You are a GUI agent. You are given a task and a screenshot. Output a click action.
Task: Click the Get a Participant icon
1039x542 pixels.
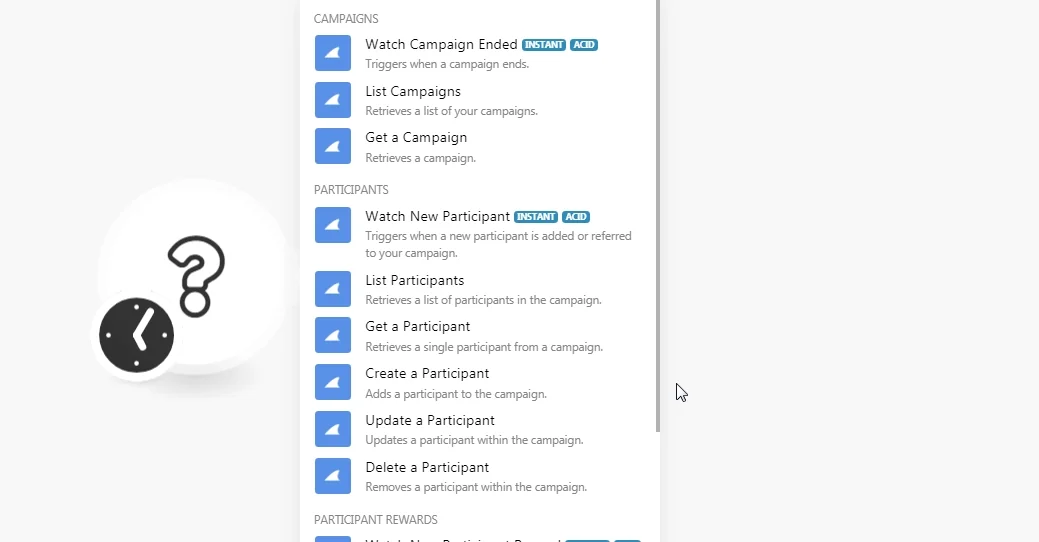click(x=333, y=335)
